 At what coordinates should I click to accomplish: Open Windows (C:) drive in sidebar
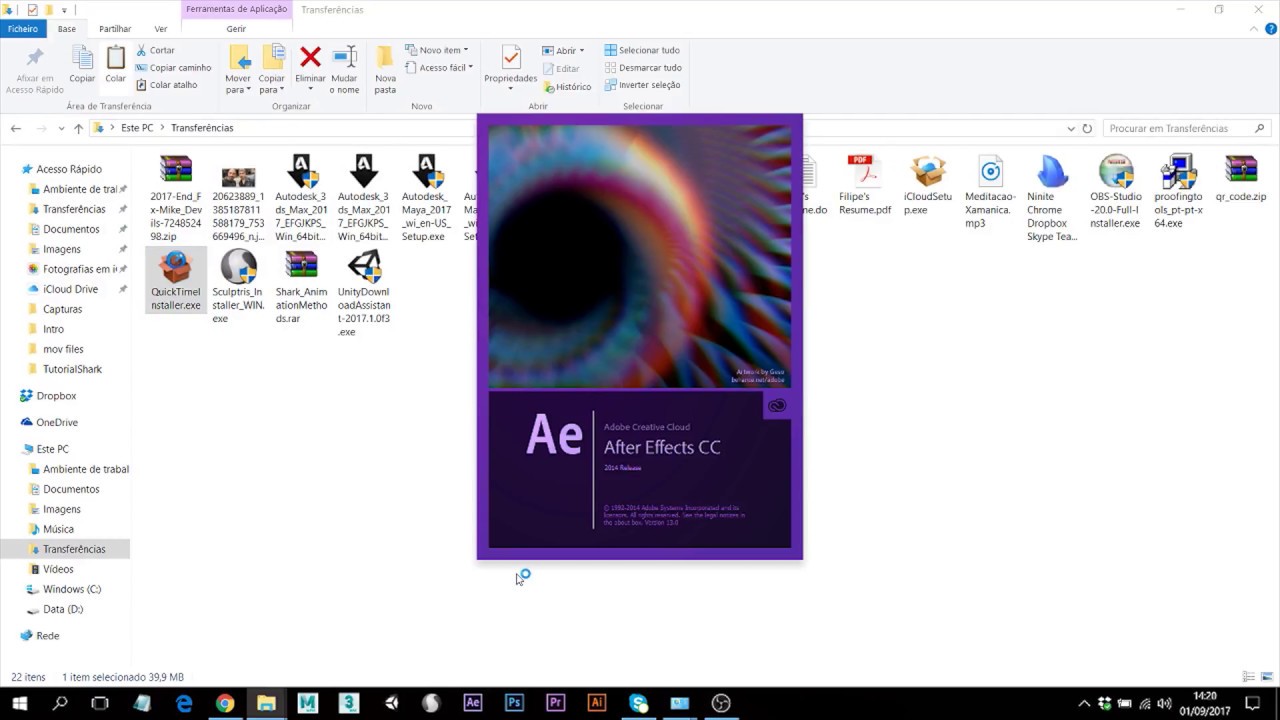coord(72,589)
